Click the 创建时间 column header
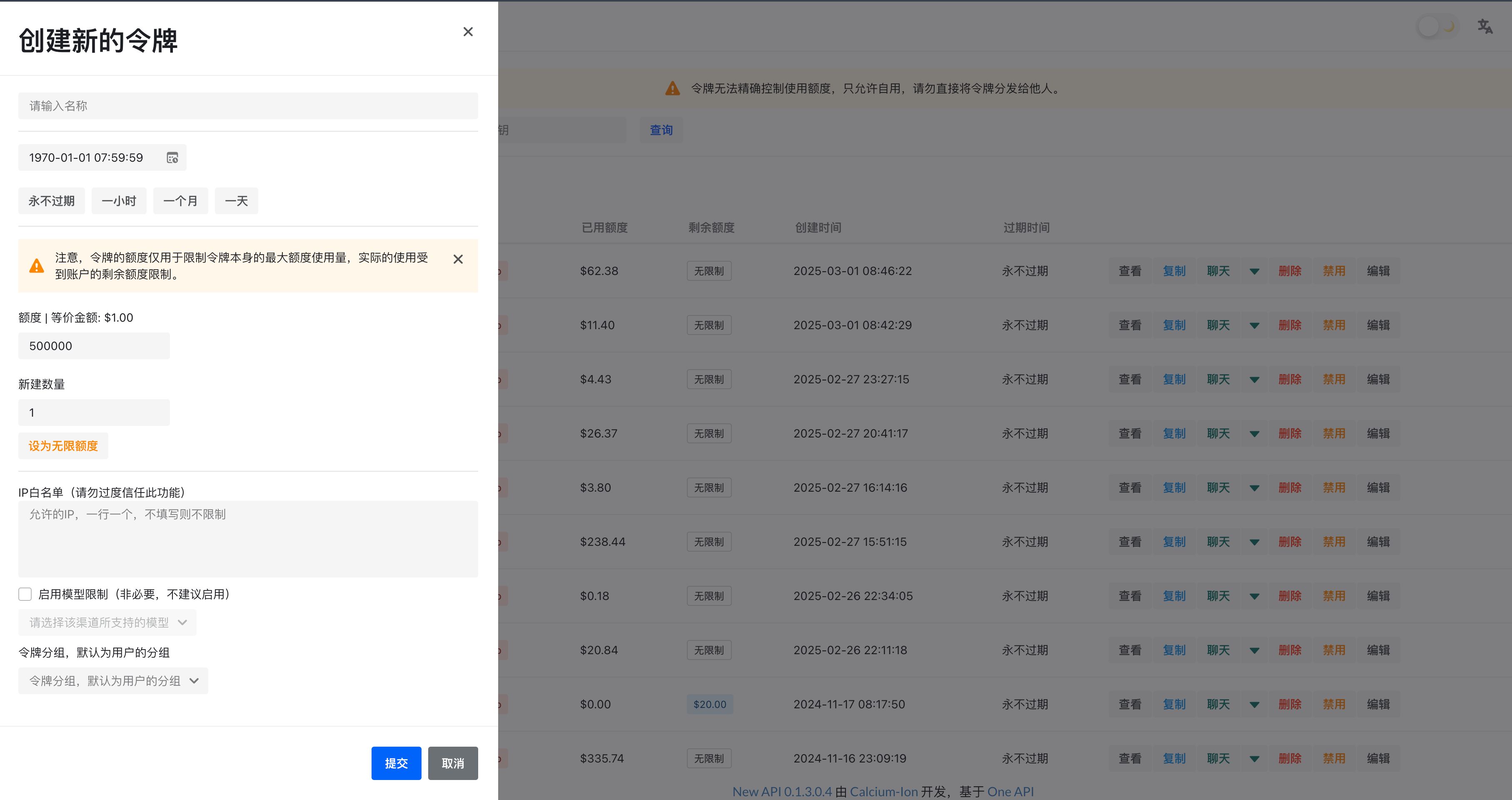This screenshot has width=1512, height=800. click(x=818, y=228)
